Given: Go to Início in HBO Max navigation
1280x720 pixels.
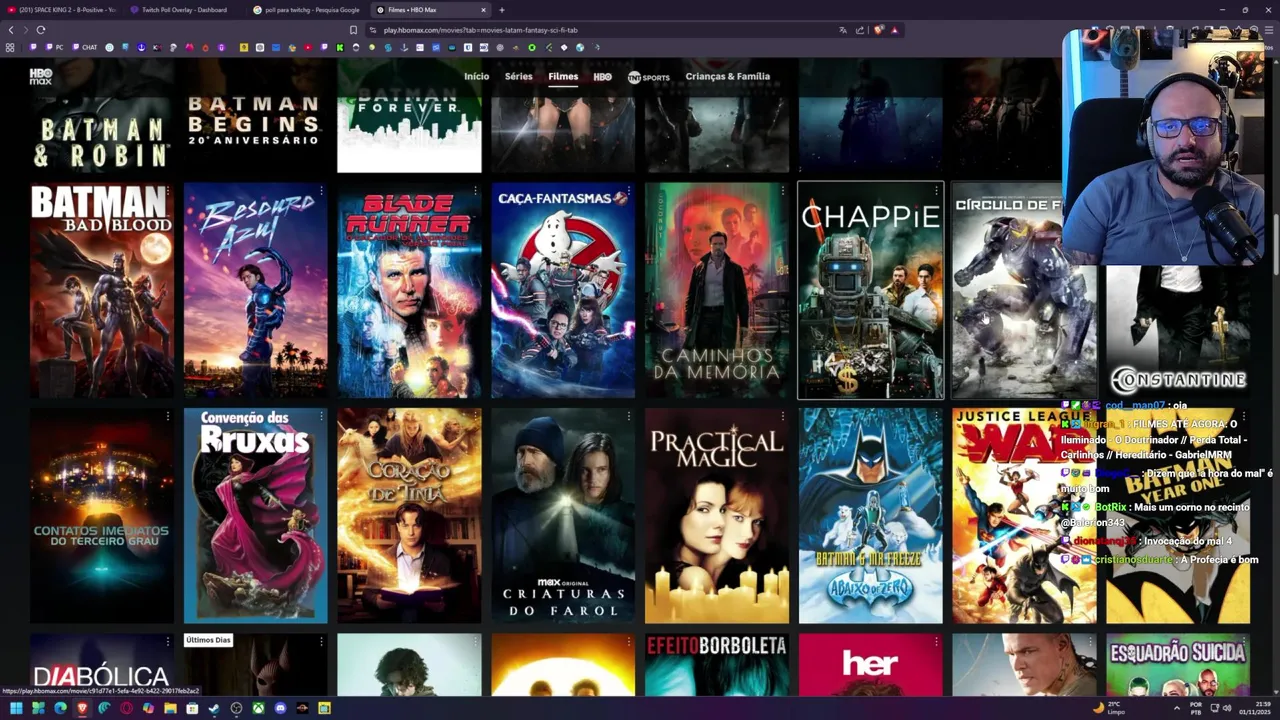Looking at the screenshot, I should pos(477,76).
